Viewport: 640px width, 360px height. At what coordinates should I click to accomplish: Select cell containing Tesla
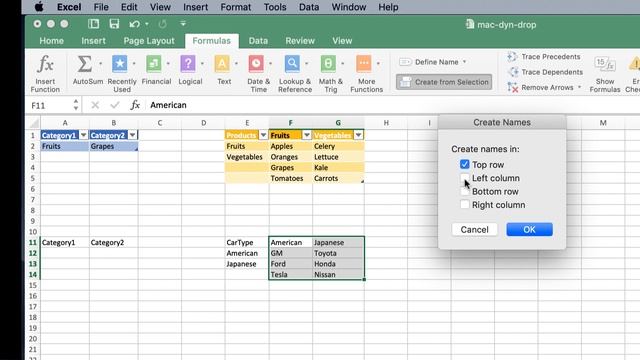pyautogui.click(x=290, y=275)
